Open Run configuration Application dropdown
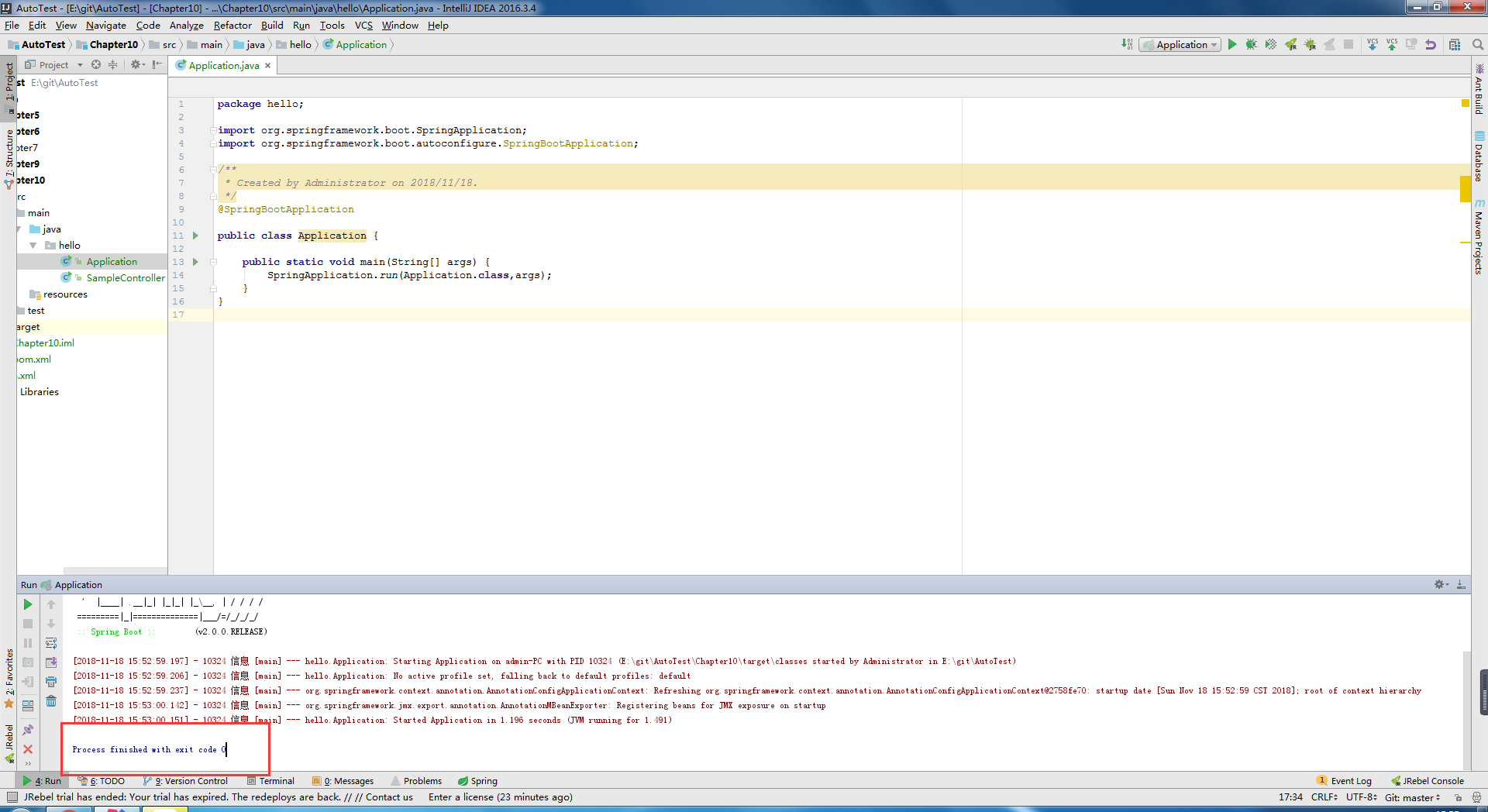This screenshot has width=1488, height=812. coord(1180,45)
